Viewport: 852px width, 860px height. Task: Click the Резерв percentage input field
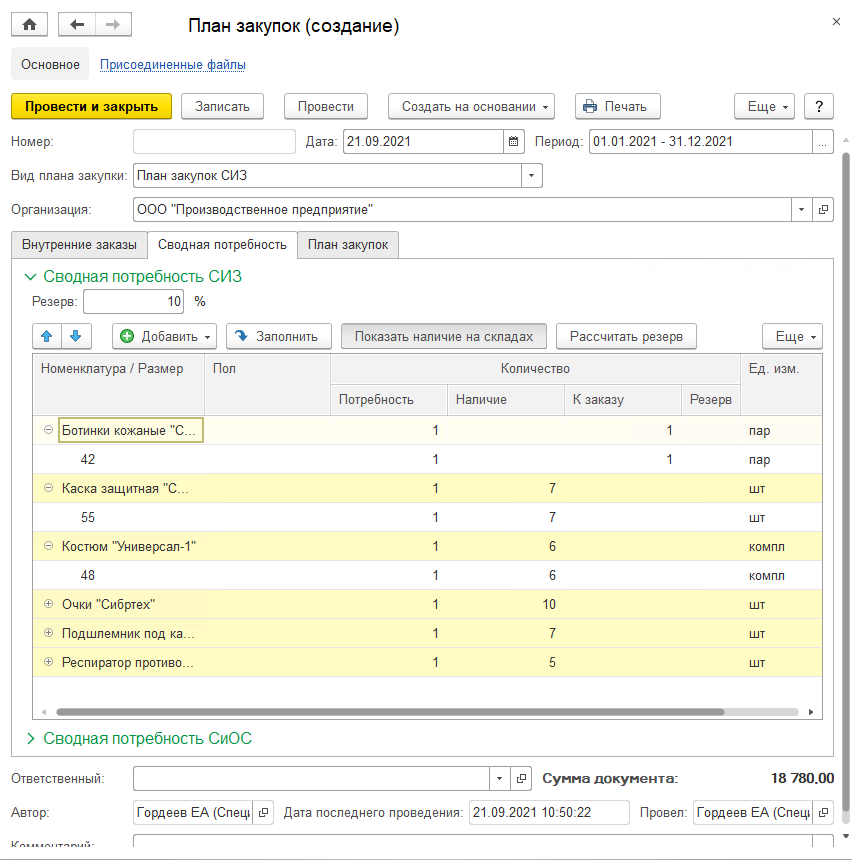point(134,301)
